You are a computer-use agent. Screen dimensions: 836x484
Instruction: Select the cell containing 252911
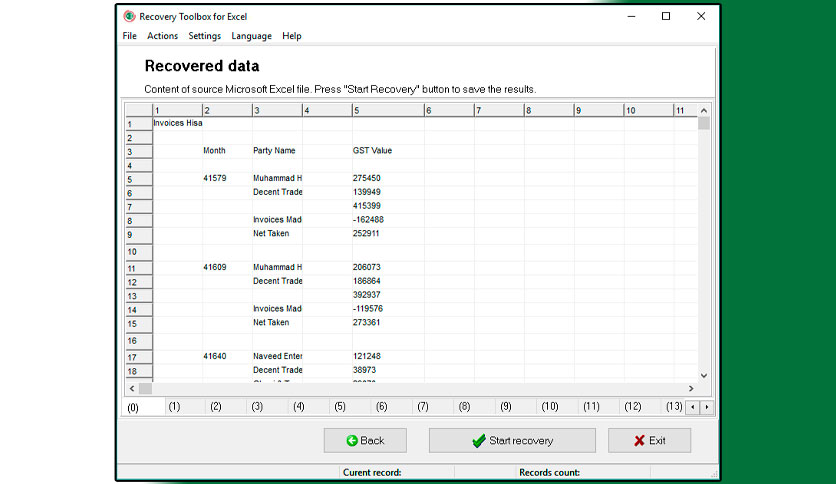pyautogui.click(x=388, y=234)
